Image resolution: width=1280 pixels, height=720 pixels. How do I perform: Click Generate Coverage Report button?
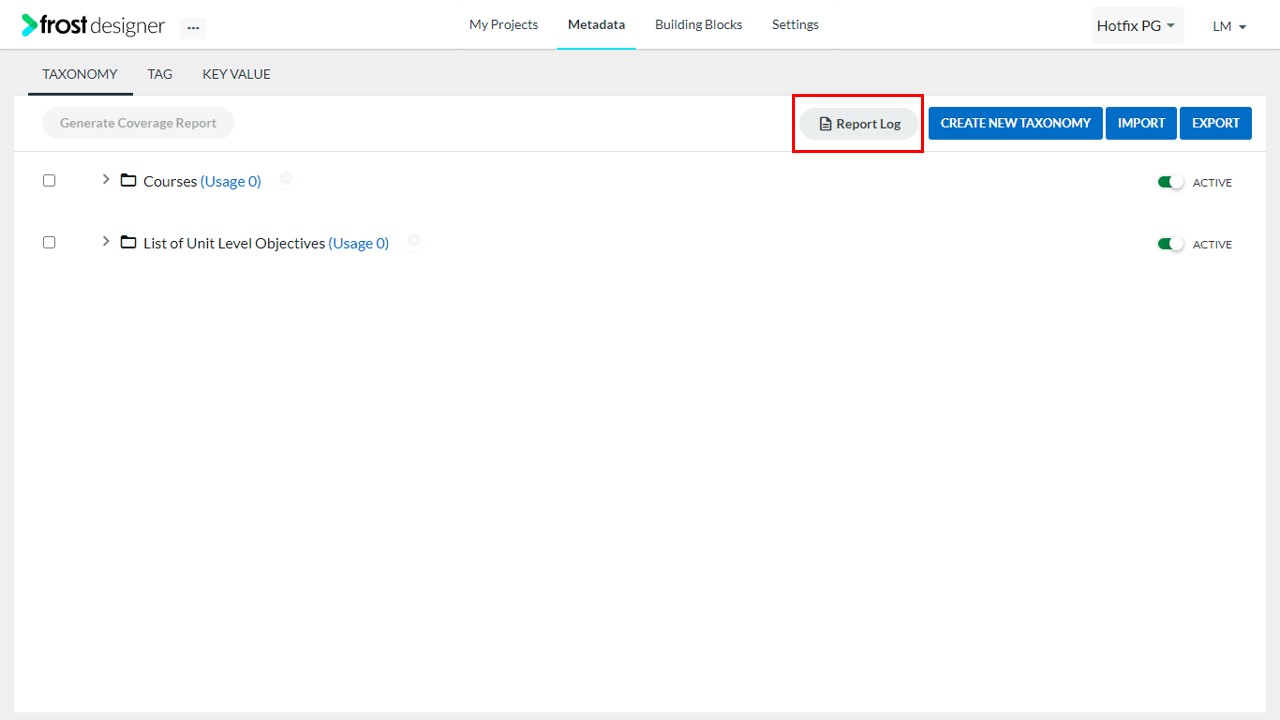(138, 123)
